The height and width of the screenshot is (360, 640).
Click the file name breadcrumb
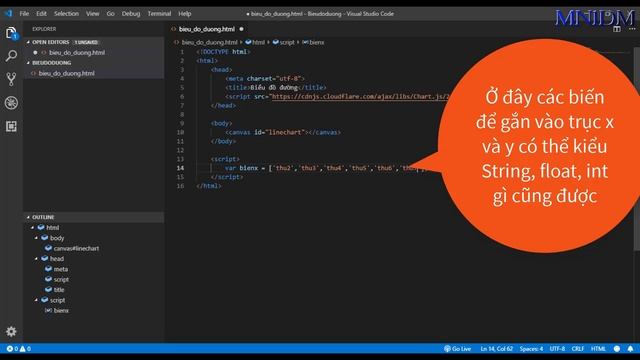[x=209, y=42]
